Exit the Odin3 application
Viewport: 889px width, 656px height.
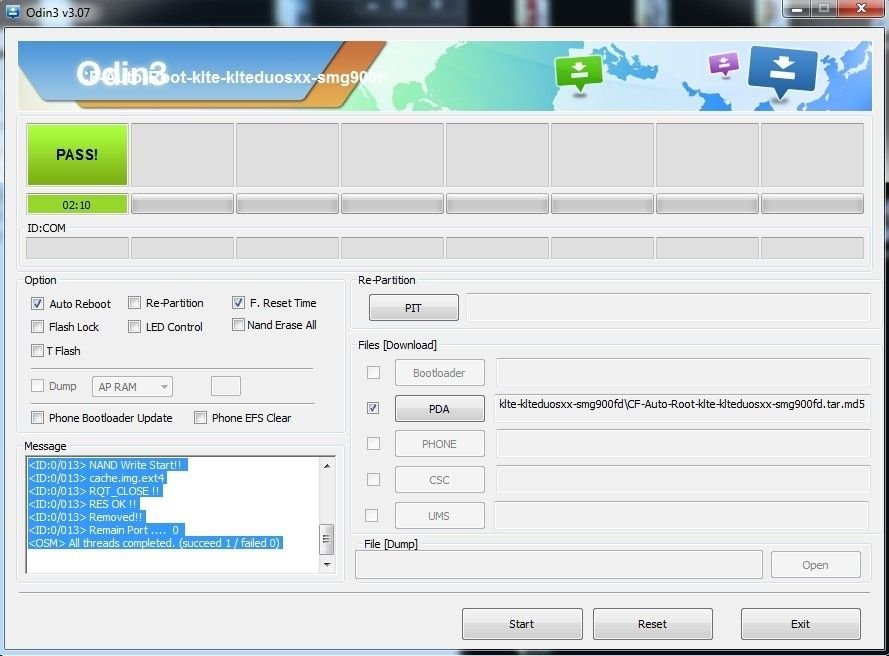801,624
